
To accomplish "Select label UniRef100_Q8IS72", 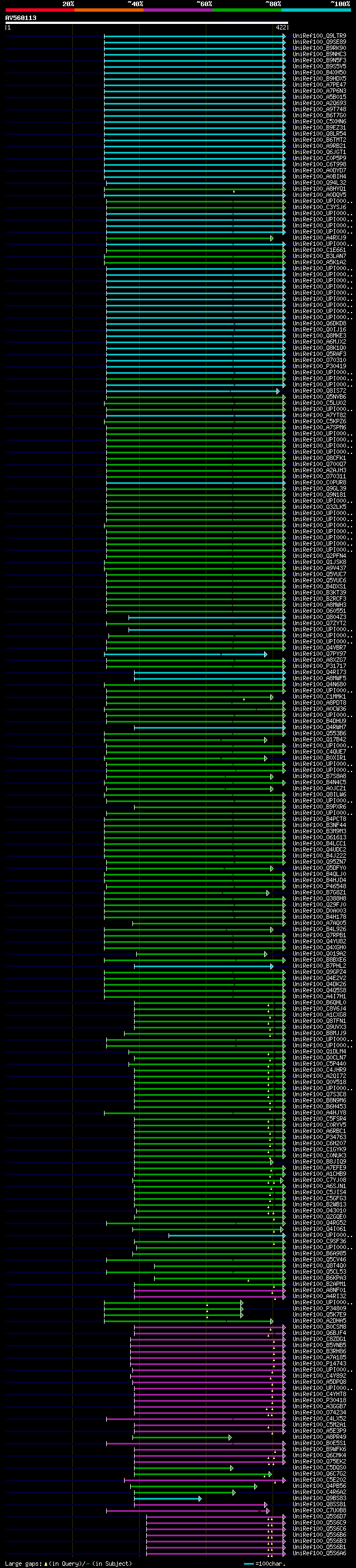I will click(319, 391).
